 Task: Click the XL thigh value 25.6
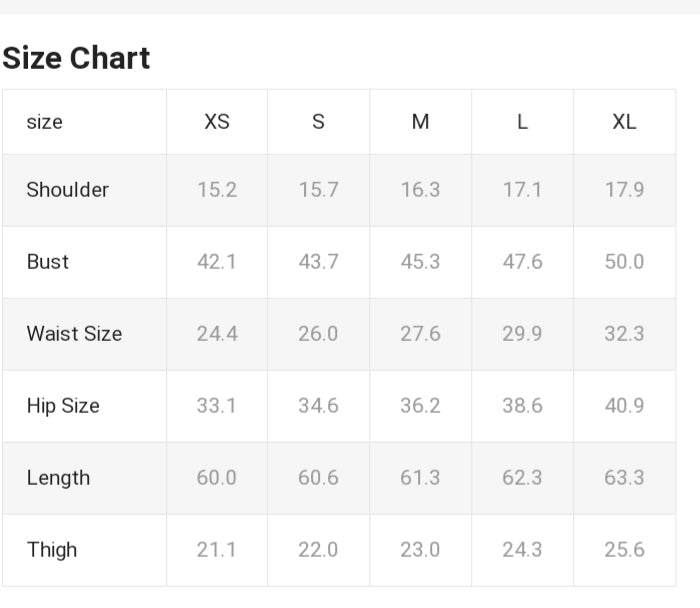pyautogui.click(x=624, y=550)
